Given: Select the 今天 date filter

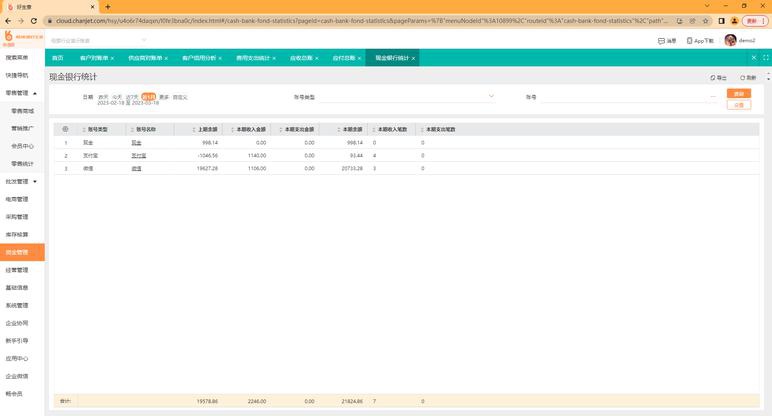Looking at the screenshot, I should (x=117, y=97).
